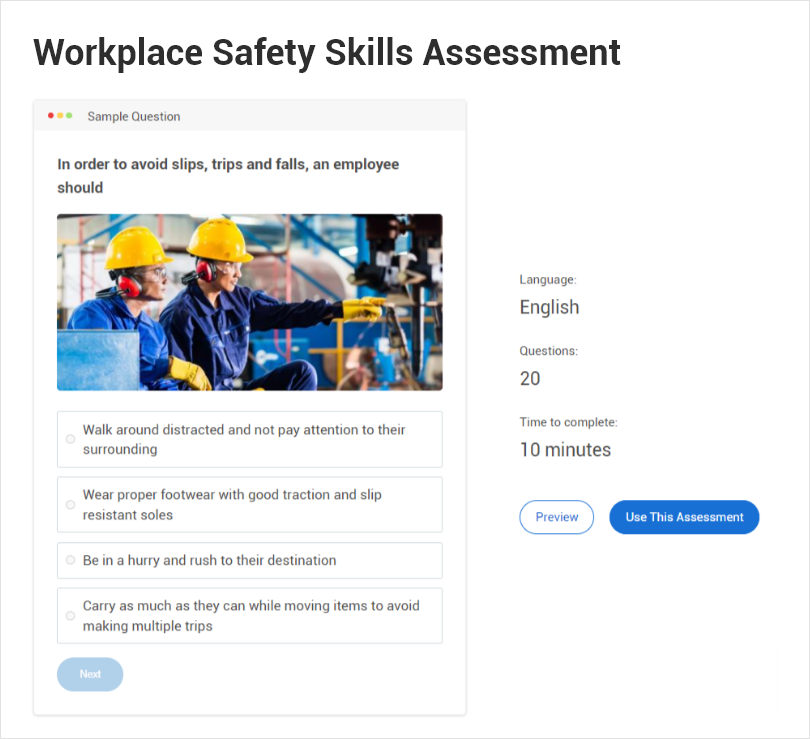Image resolution: width=810 pixels, height=739 pixels.
Task: Pick the 'Be in a hurry' radio option
Action: tap(70, 560)
